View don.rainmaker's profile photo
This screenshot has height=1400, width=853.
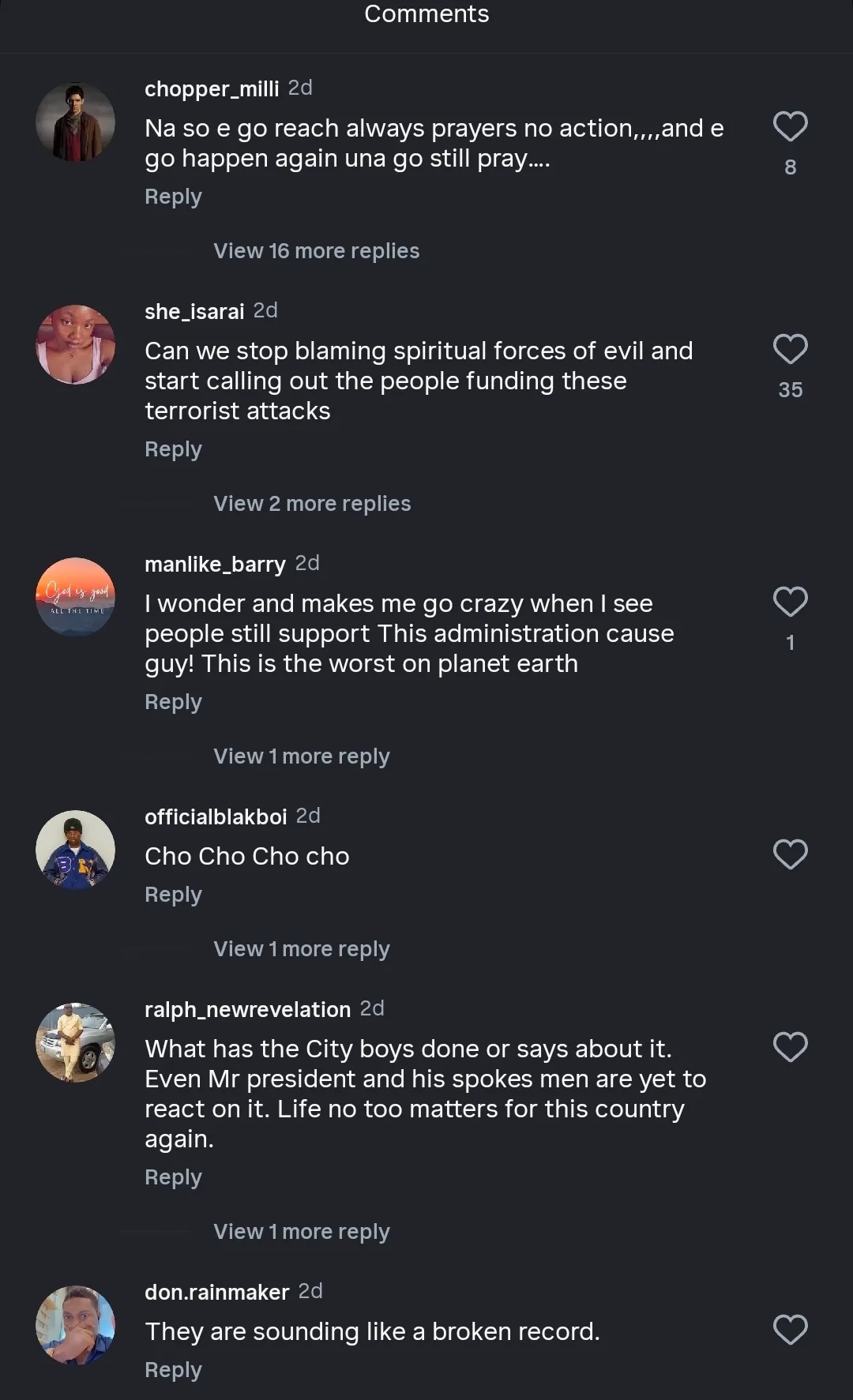click(76, 1326)
